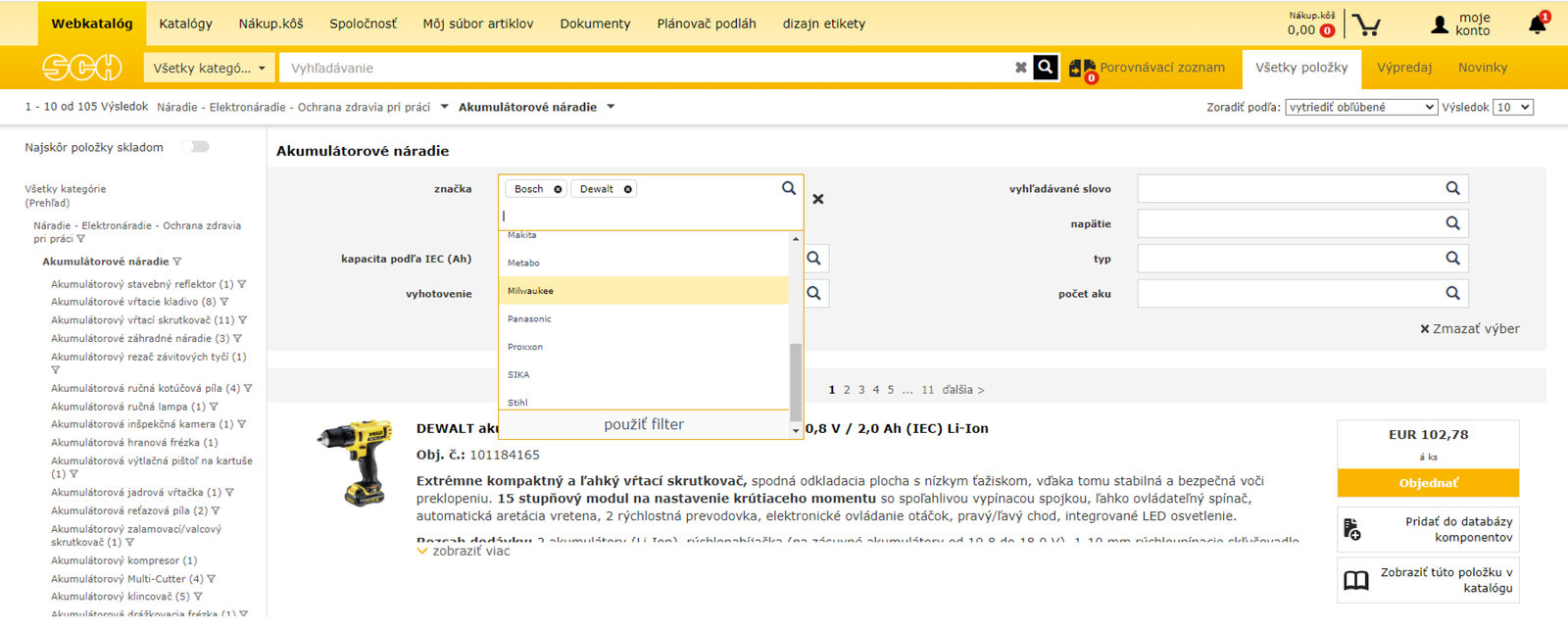
Task: Expand zobraziť viac product description
Action: pyautogui.click(x=464, y=551)
